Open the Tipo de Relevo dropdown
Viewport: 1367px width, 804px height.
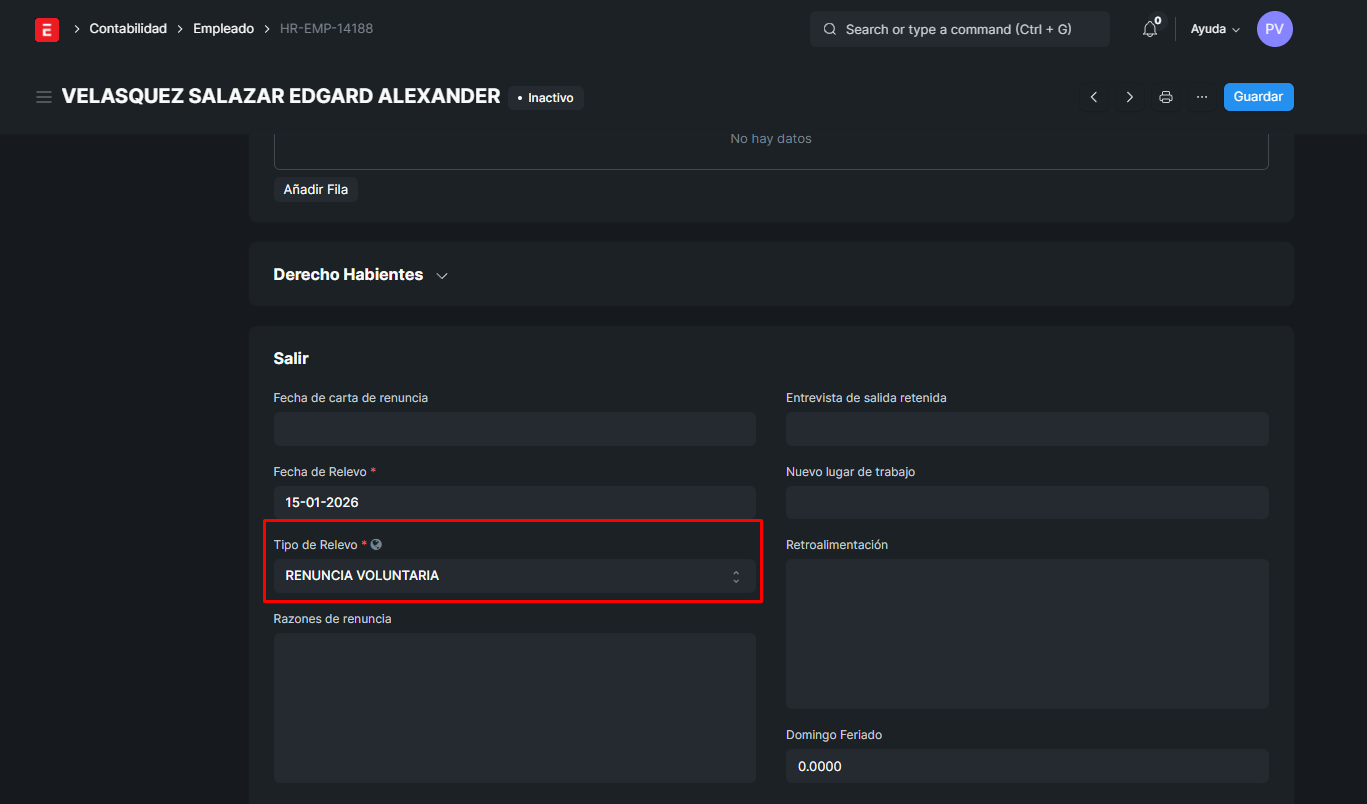coord(514,576)
